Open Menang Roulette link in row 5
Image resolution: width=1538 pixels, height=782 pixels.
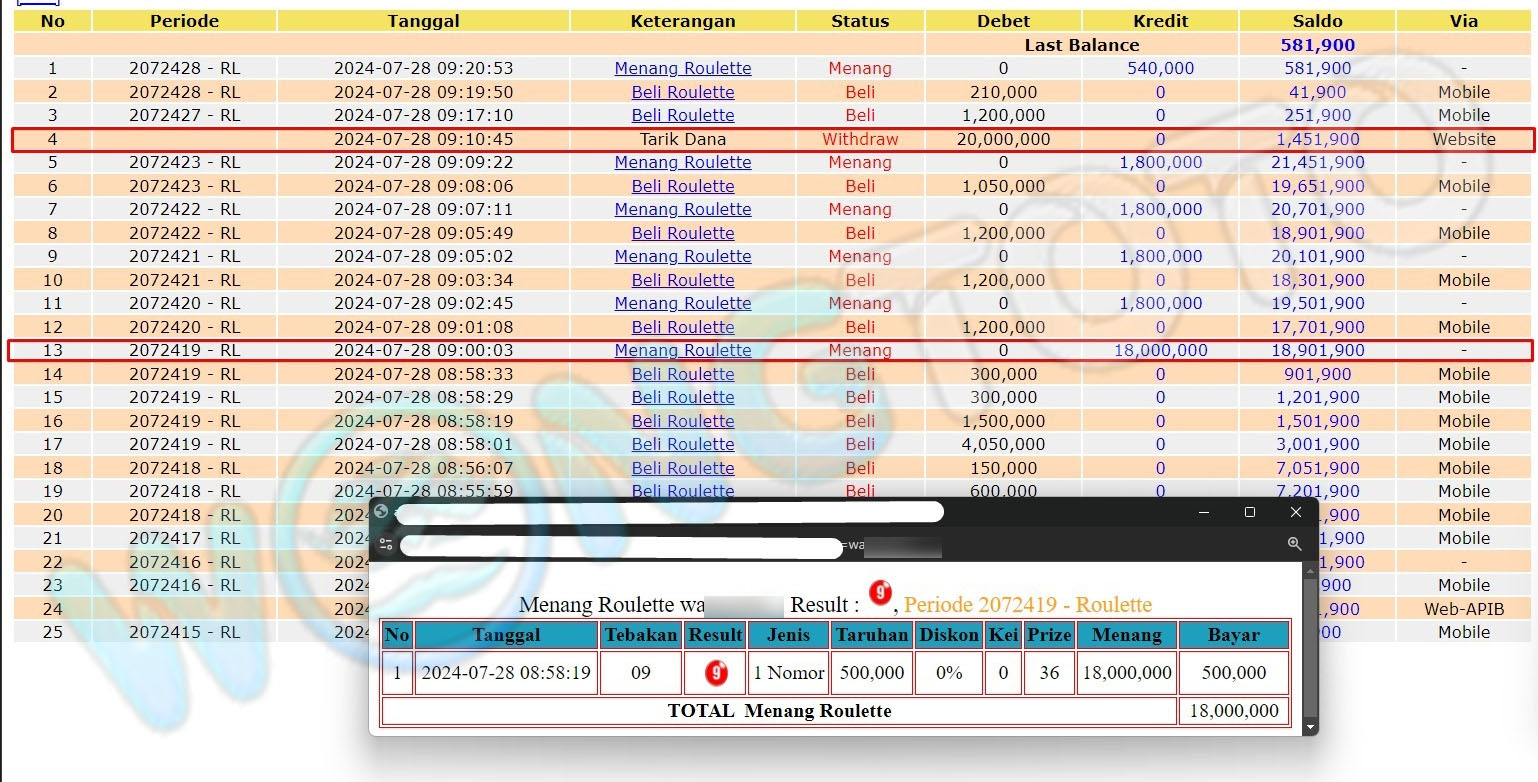click(682, 162)
